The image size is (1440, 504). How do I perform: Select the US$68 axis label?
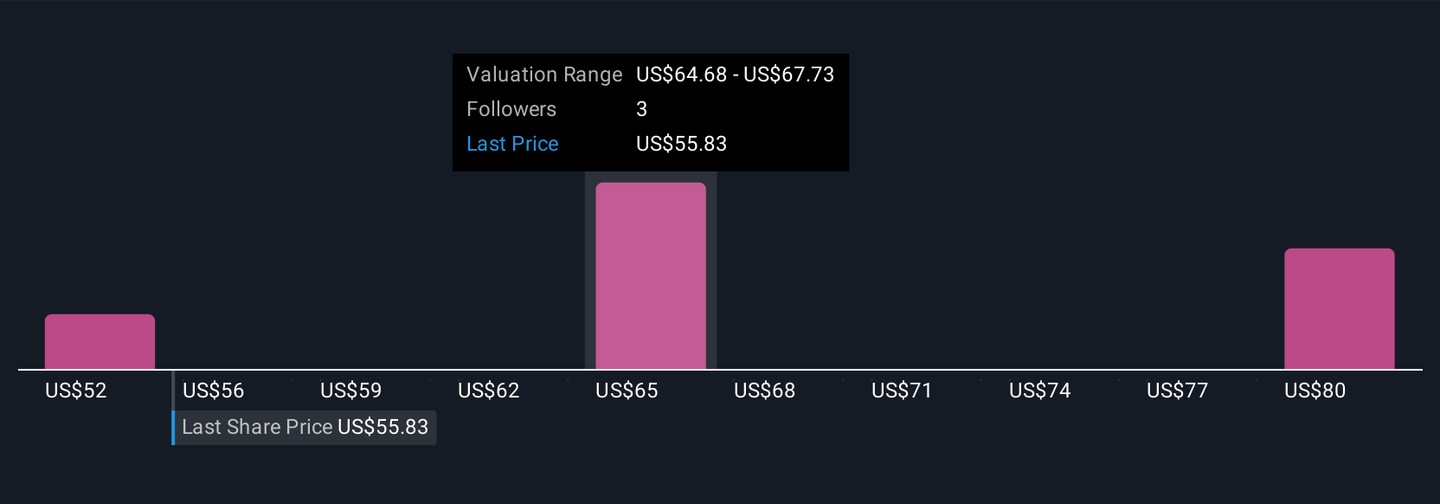pos(765,391)
